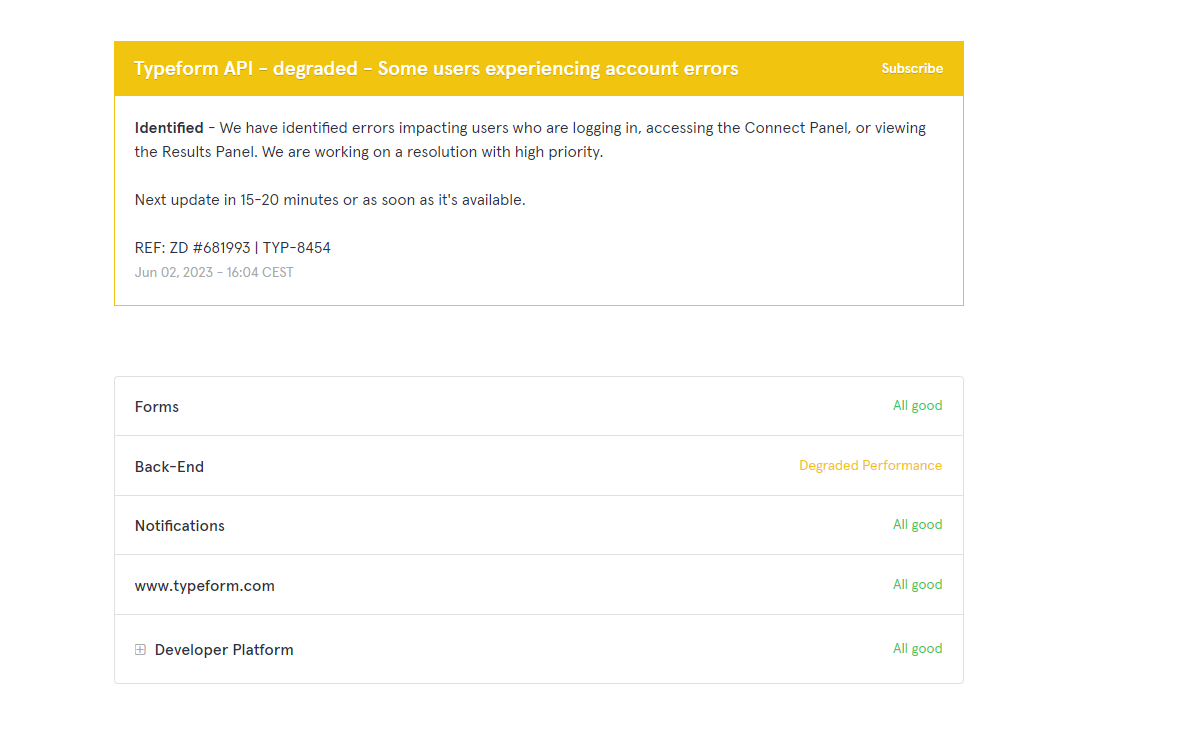Viewport: 1181px width, 747px height.
Task: Click the Jun 02, 2023 16:04 CEST timestamp
Action: click(x=214, y=273)
